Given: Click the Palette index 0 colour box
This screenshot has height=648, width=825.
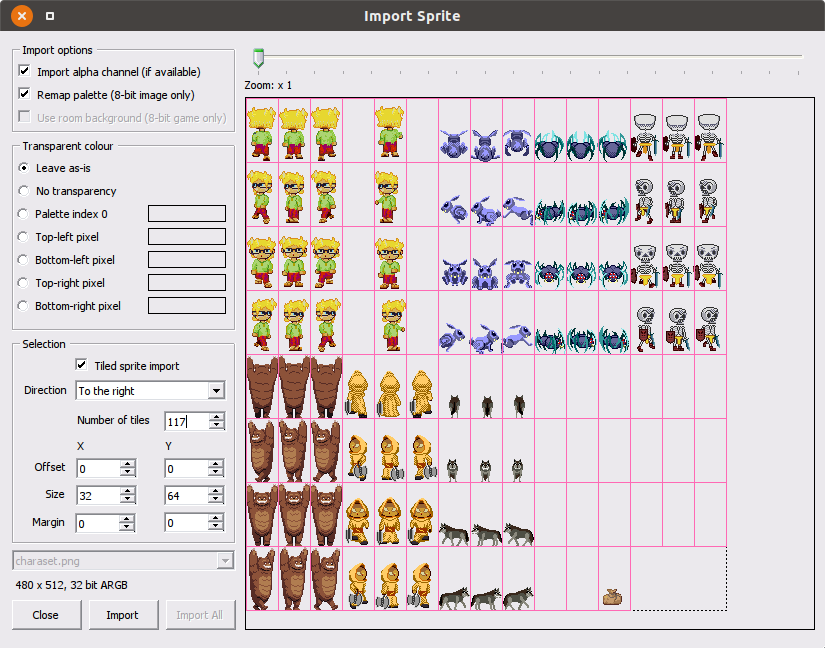Looking at the screenshot, I should [187, 214].
